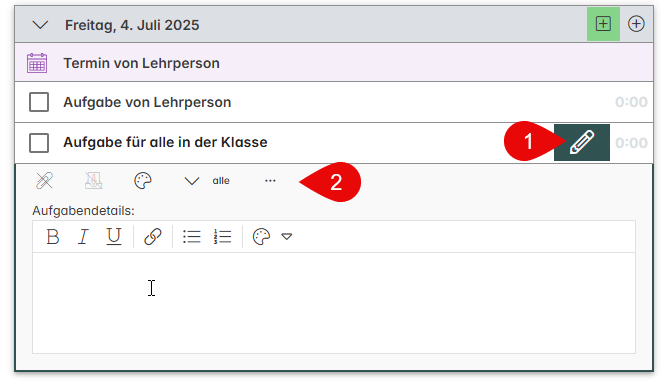Apply bold formatting in Aufgabendetails

pyautogui.click(x=53, y=236)
